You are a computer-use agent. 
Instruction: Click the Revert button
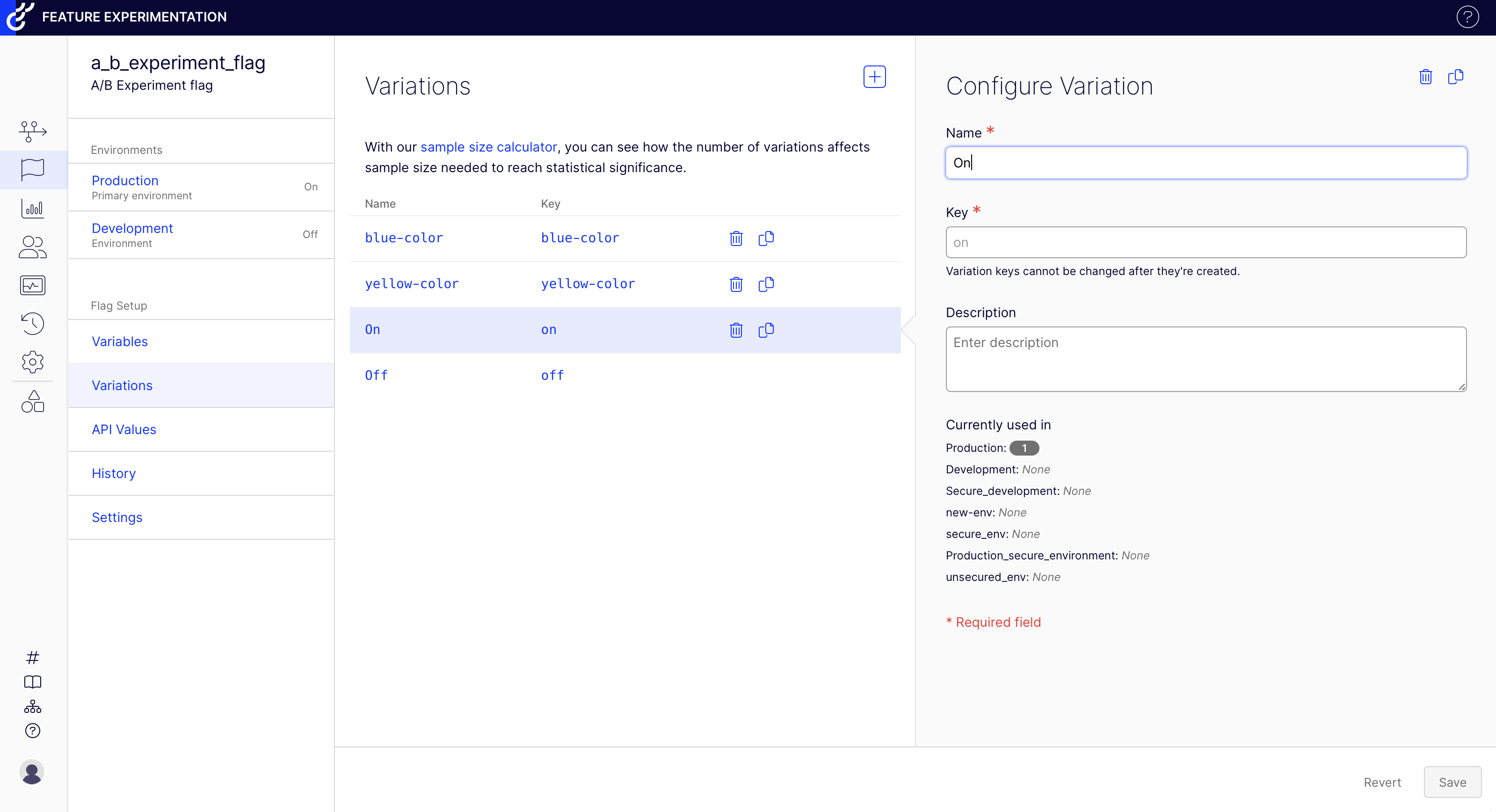pyautogui.click(x=1382, y=782)
